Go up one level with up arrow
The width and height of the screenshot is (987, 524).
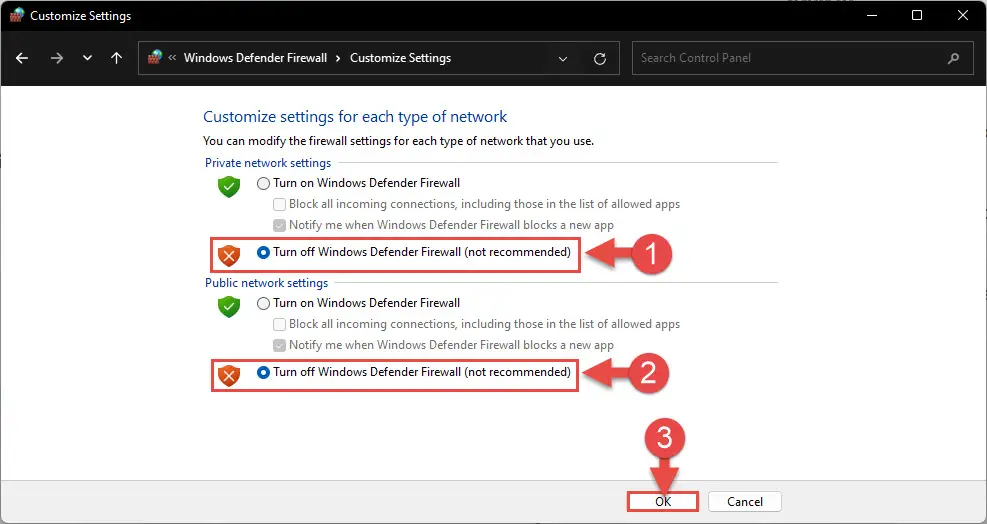(116, 58)
